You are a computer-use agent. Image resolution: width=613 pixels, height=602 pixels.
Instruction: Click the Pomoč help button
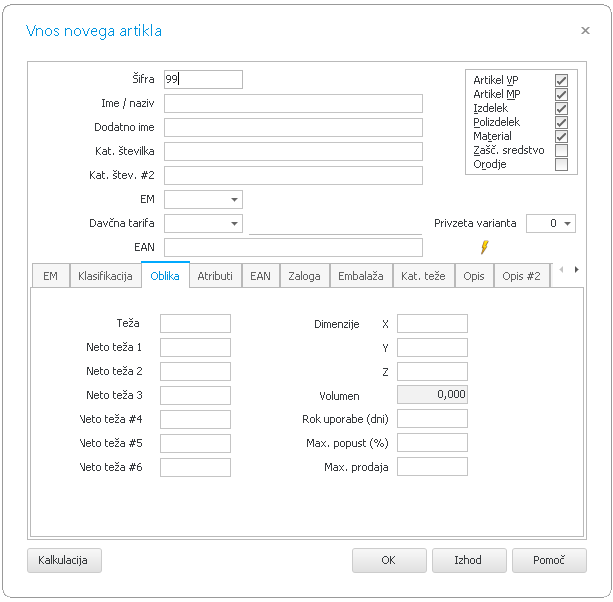click(549, 560)
